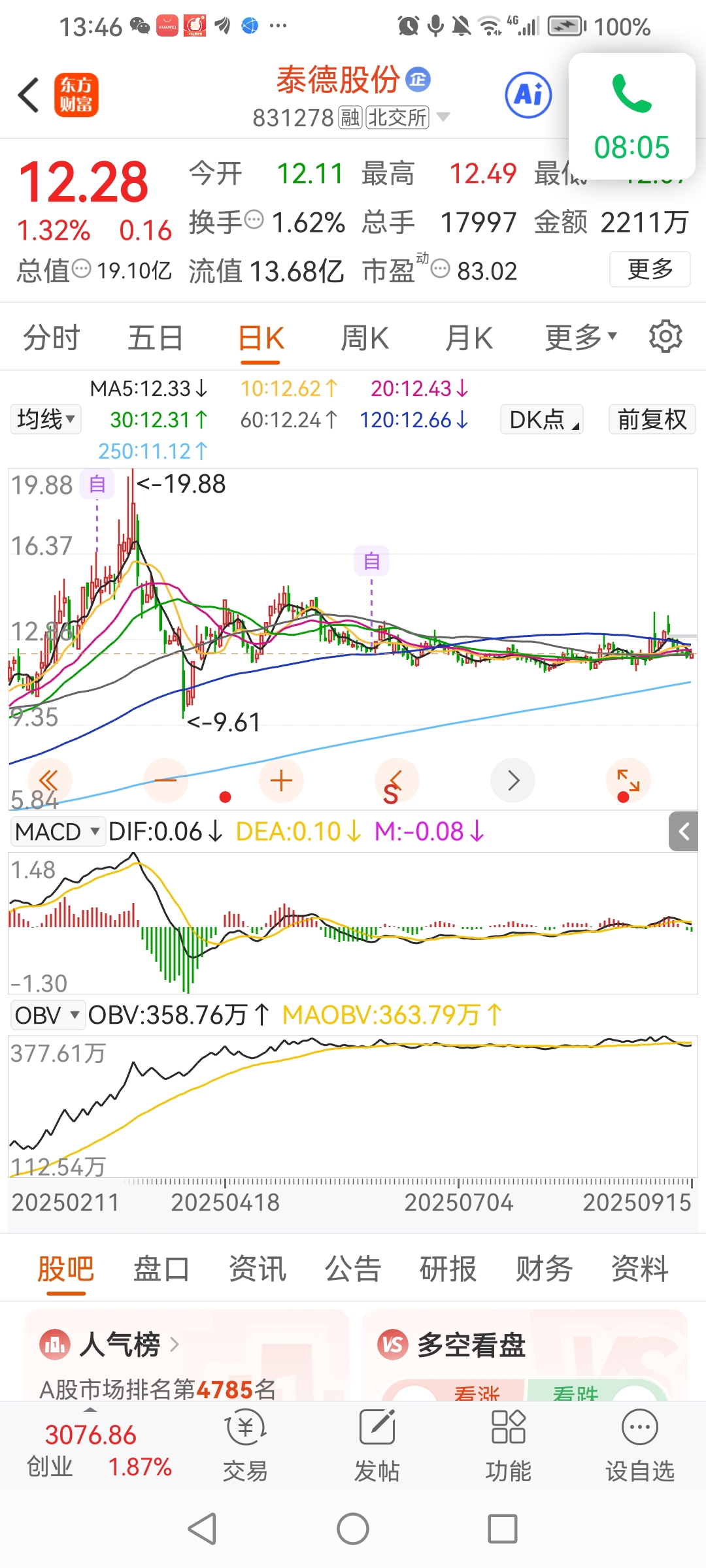Tap the verified 企 badge icon
The image size is (706, 1568).
[x=418, y=79]
